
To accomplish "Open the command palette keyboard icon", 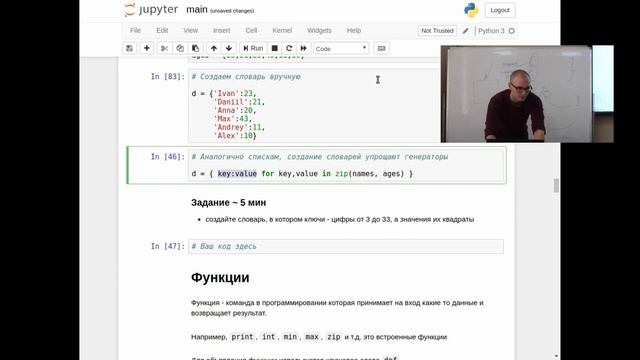I will tap(381, 48).
